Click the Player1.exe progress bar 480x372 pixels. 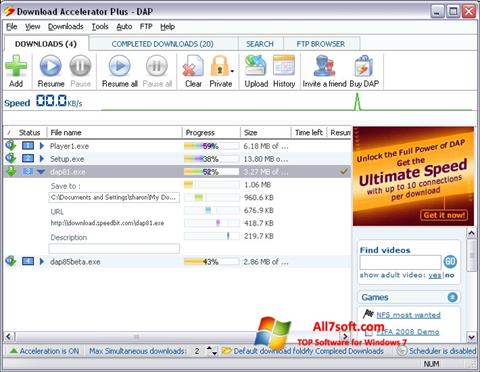[x=211, y=146]
